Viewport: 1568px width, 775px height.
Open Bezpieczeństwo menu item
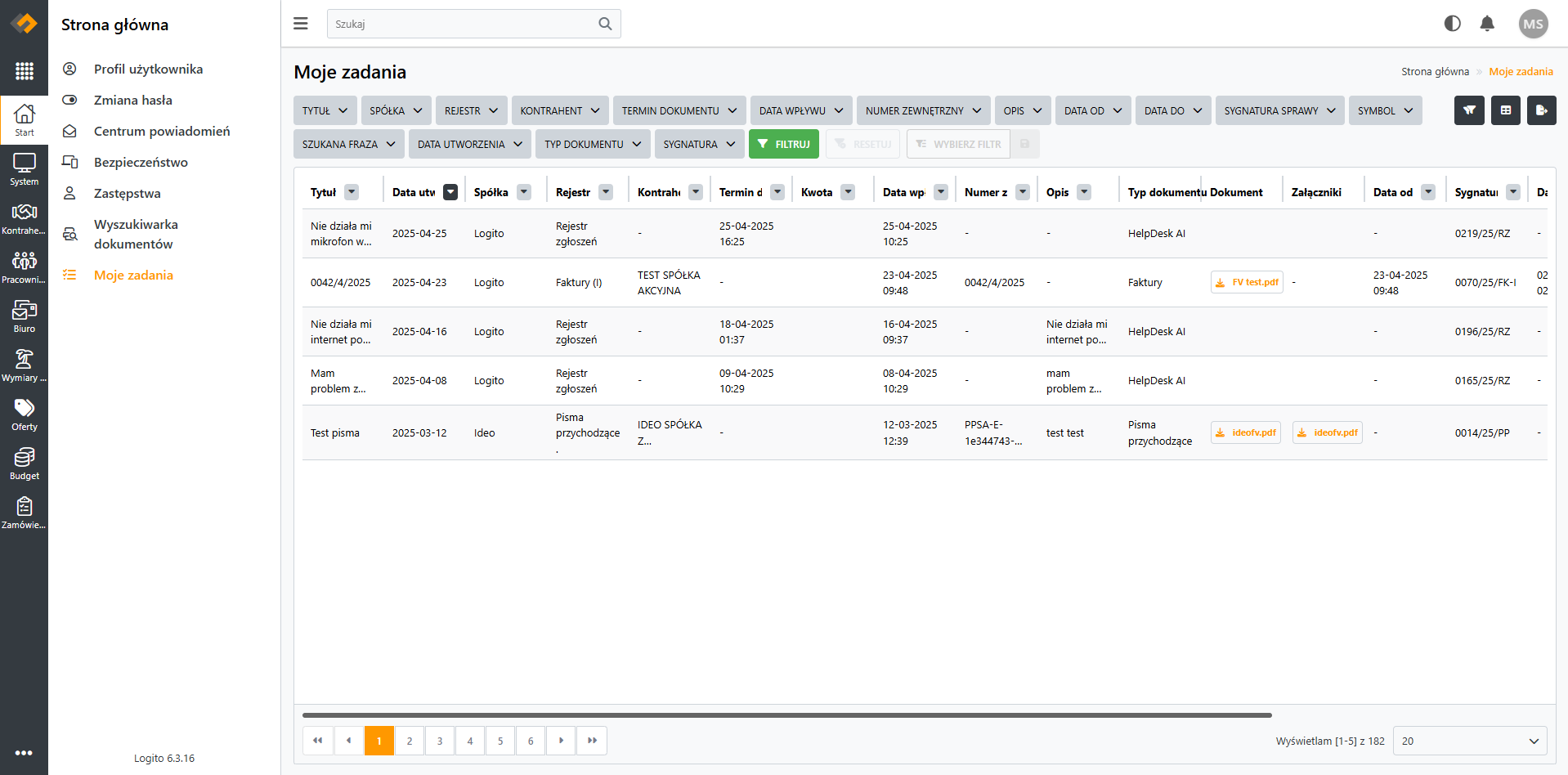pos(141,162)
